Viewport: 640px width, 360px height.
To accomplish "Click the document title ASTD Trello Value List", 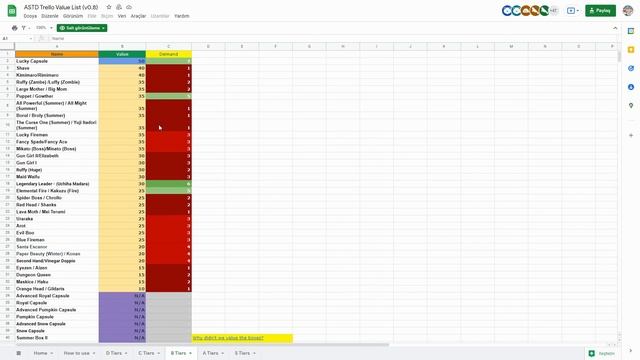I will 61,7.
